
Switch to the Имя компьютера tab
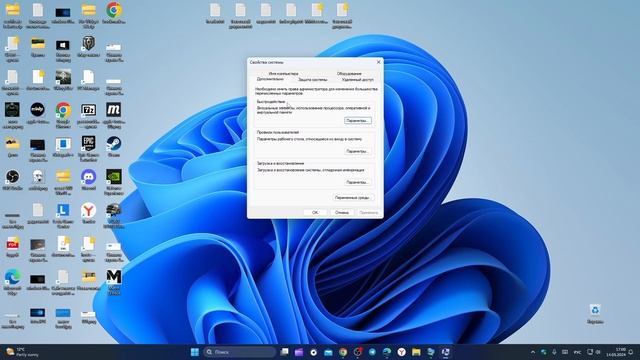point(283,73)
